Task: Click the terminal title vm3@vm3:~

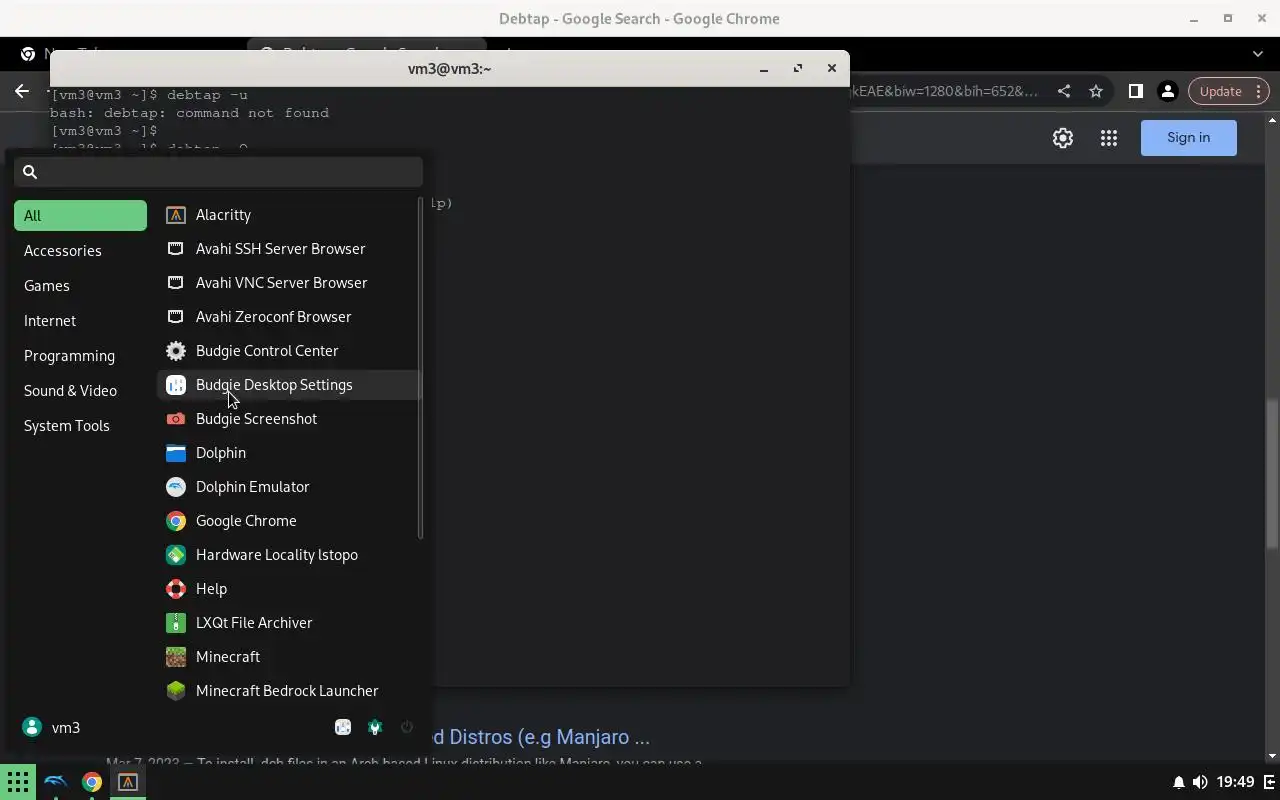Action: (x=449, y=69)
